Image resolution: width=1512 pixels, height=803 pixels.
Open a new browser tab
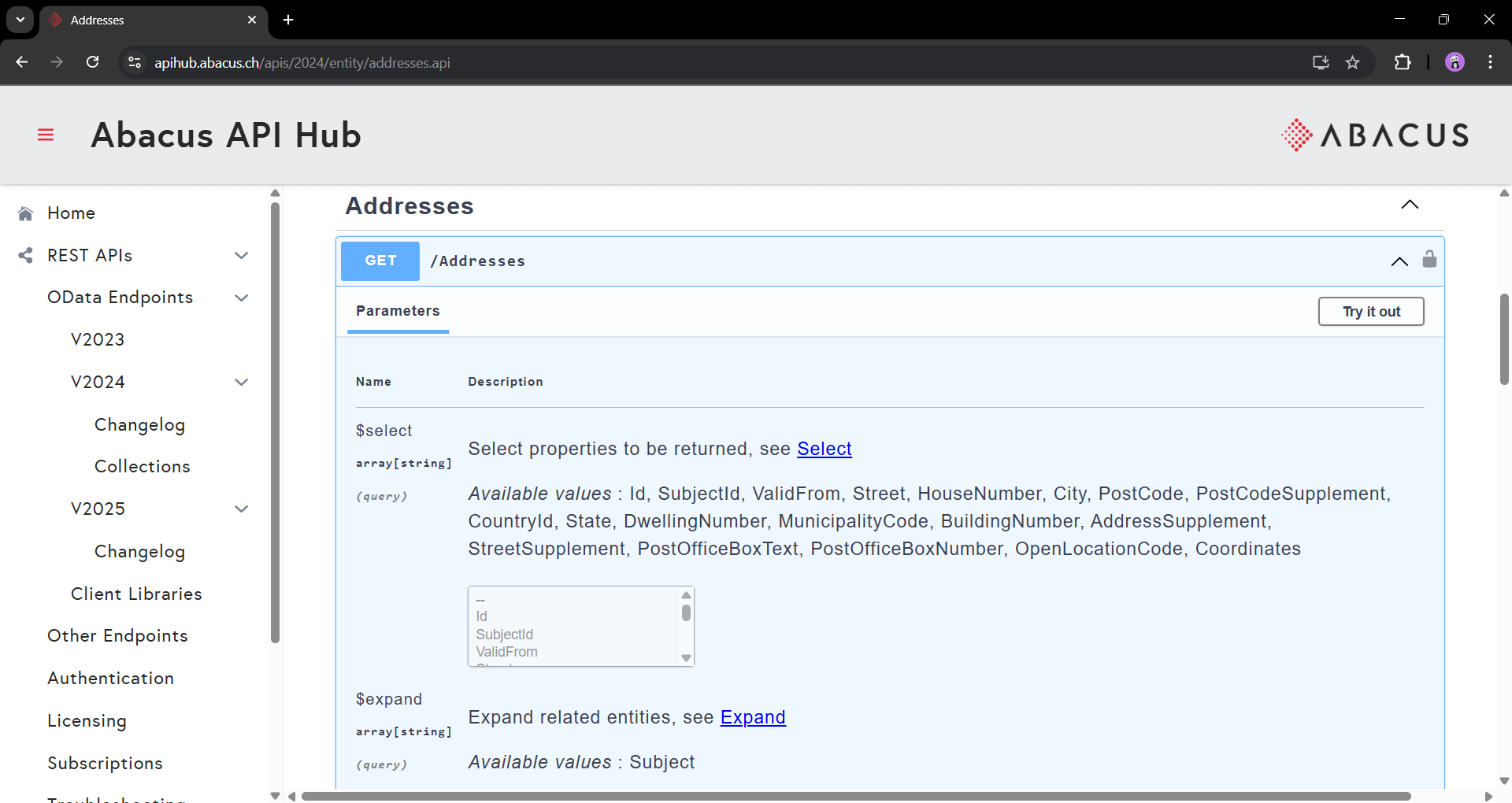click(288, 20)
